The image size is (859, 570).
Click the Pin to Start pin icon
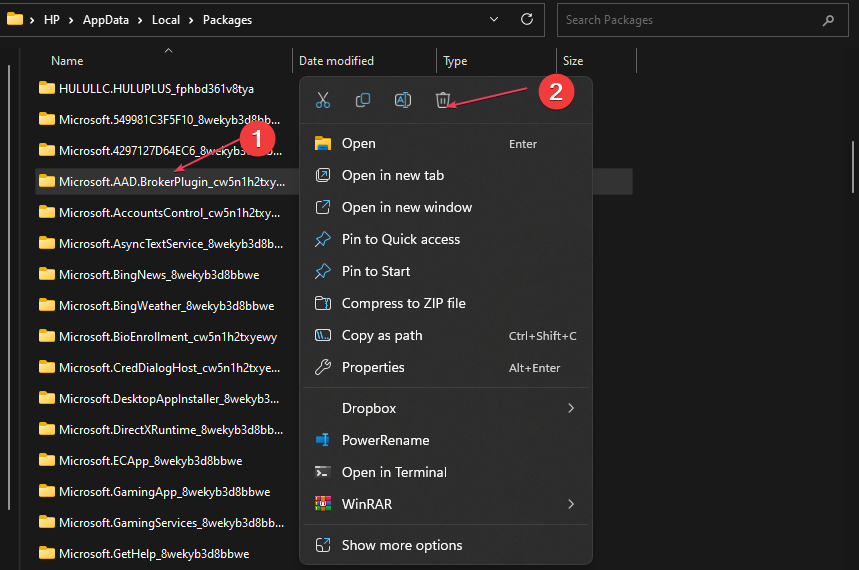323,271
